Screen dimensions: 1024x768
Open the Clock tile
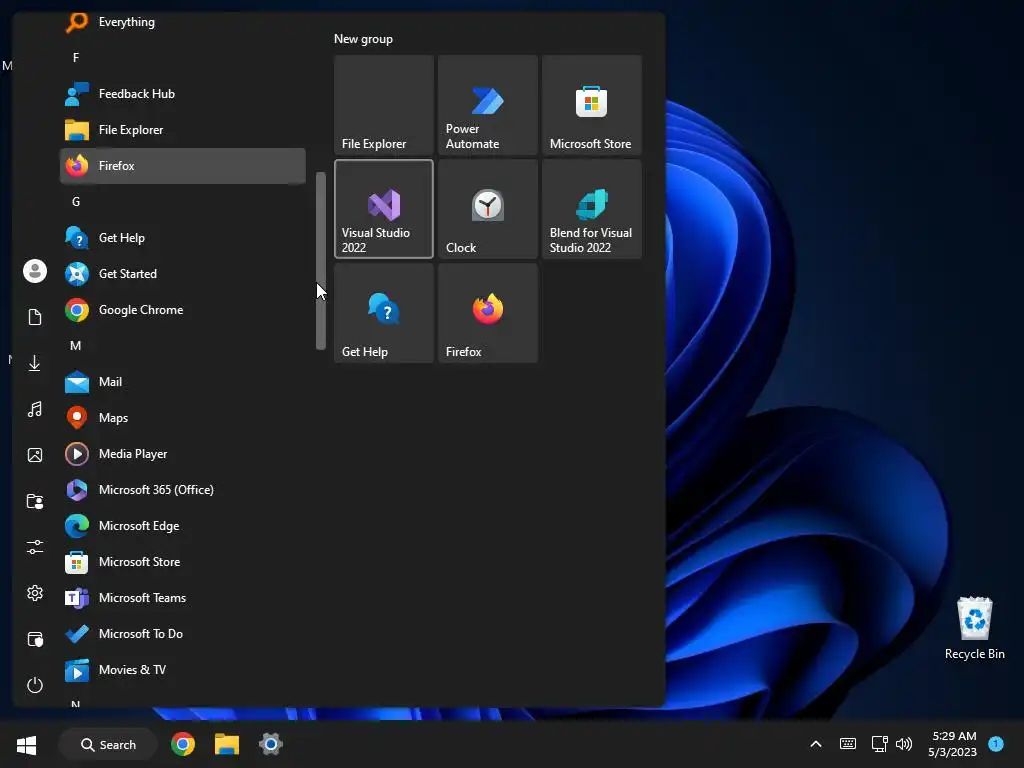click(488, 209)
